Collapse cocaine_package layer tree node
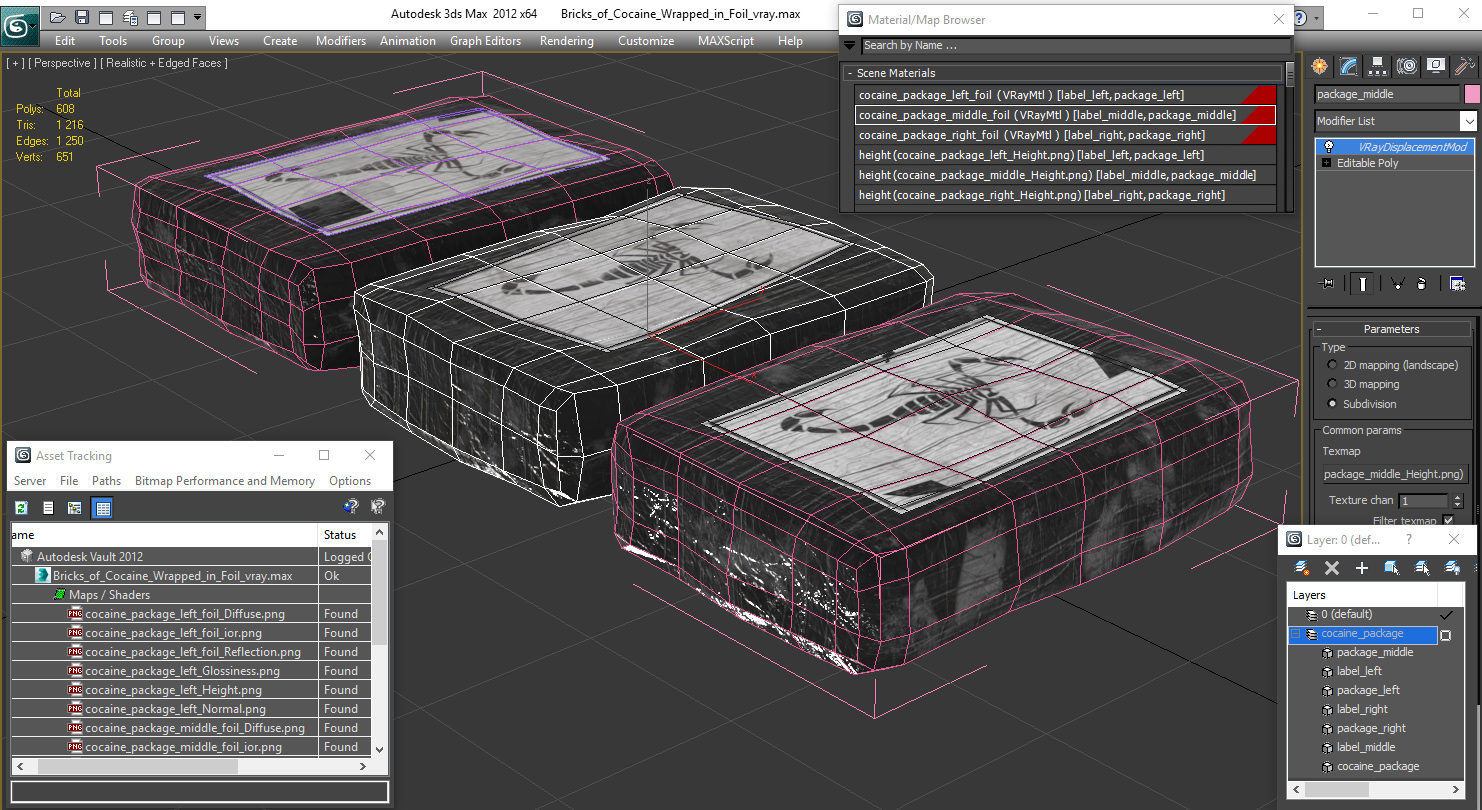Screen dimensions: 1482x810 pyautogui.click(x=1296, y=634)
